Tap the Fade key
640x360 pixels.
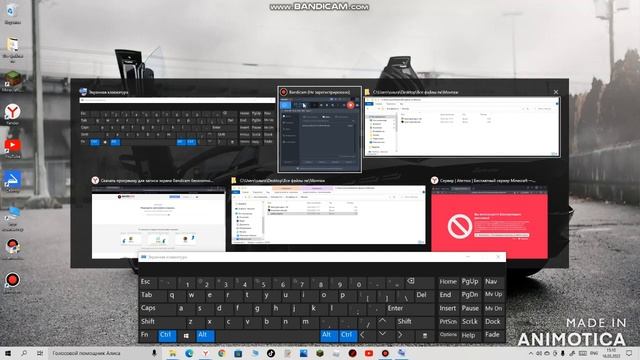point(493,336)
